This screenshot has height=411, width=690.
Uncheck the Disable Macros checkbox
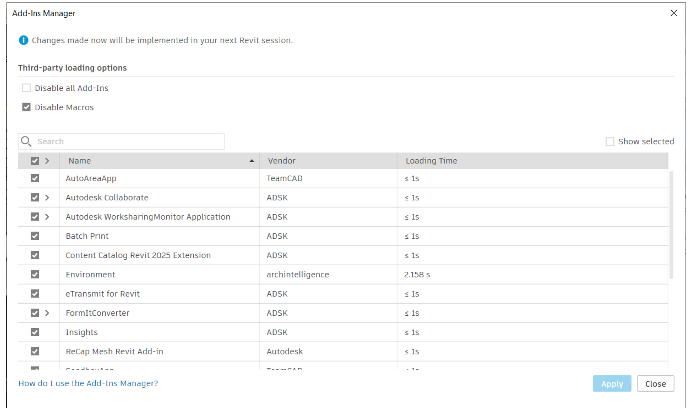click(x=26, y=107)
